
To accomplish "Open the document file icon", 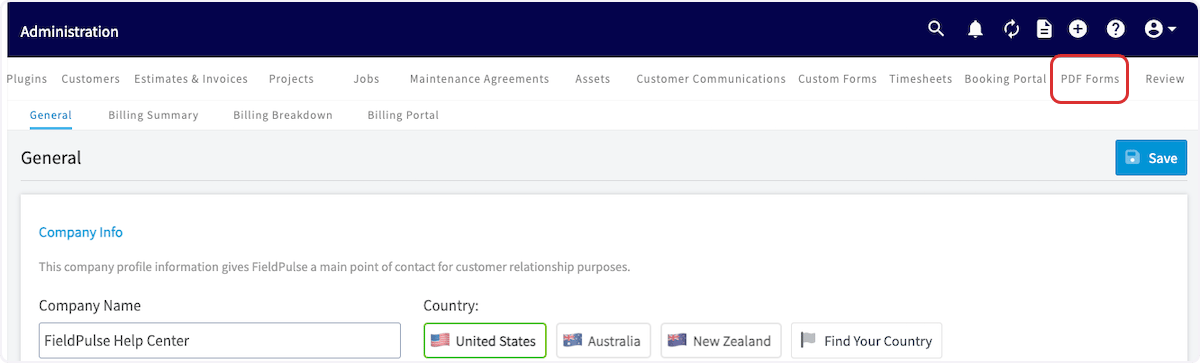I will [1044, 30].
